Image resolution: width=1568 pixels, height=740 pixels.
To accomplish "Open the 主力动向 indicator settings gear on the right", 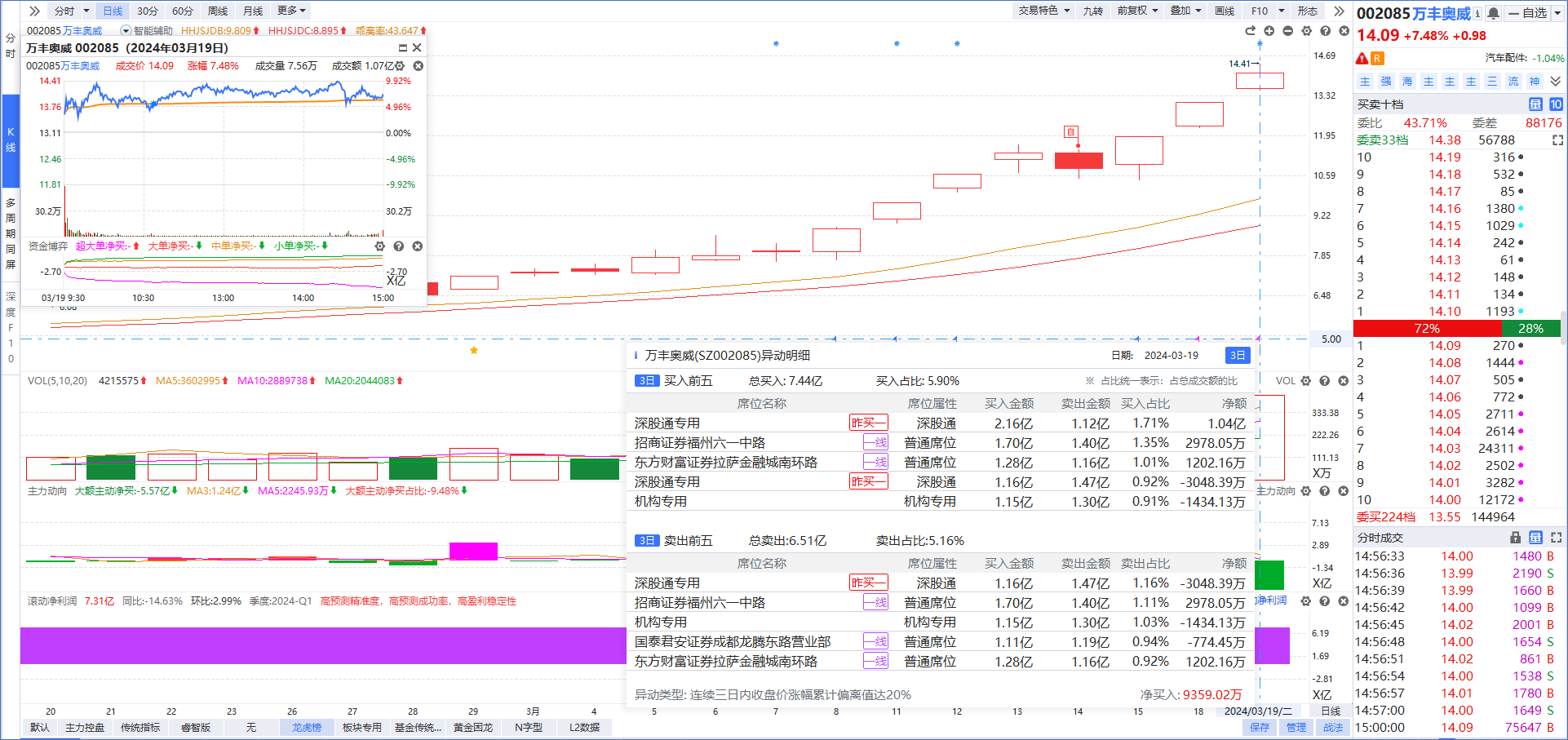I will pyautogui.click(x=1305, y=491).
